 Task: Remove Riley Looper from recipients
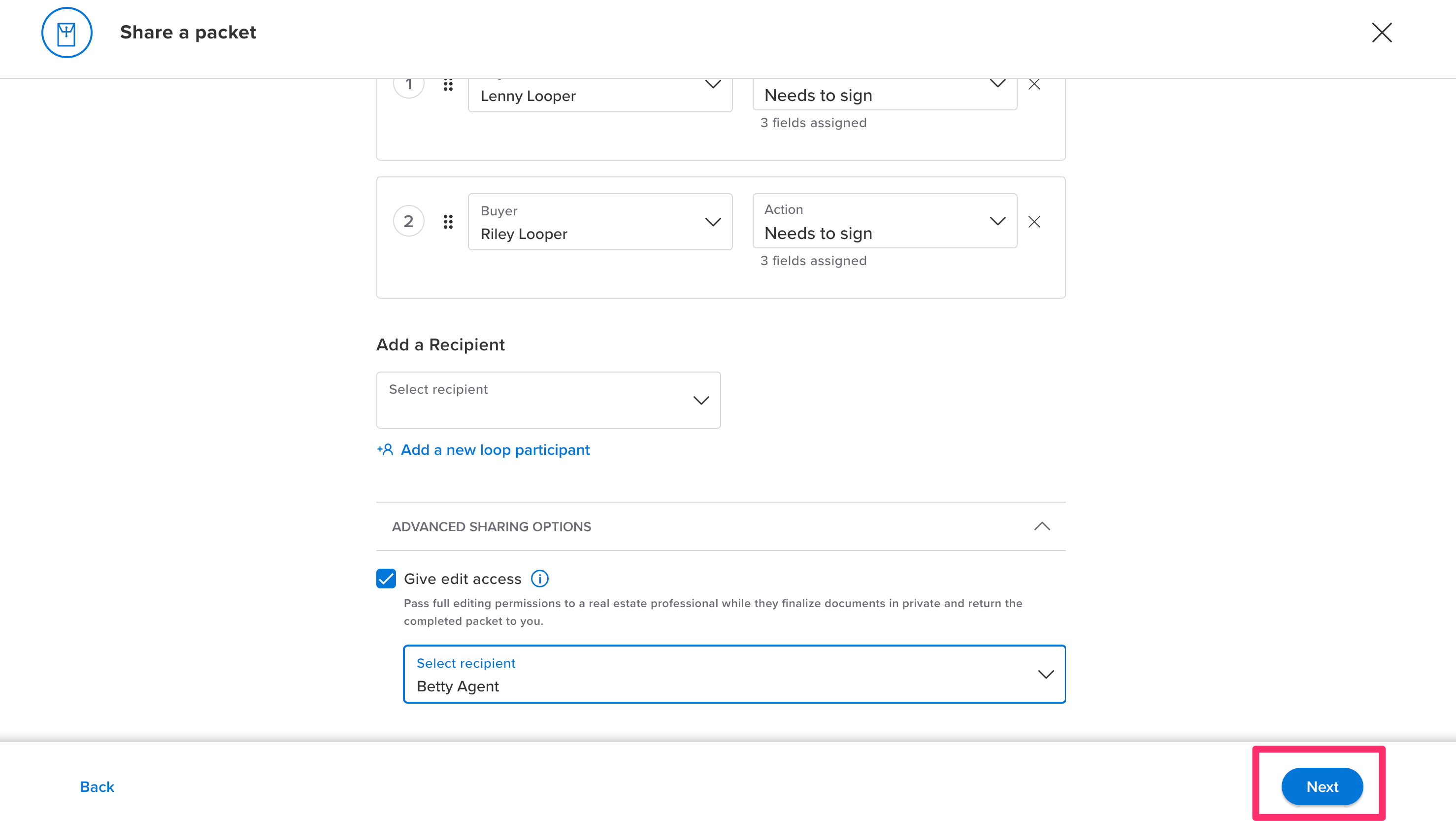click(1034, 222)
